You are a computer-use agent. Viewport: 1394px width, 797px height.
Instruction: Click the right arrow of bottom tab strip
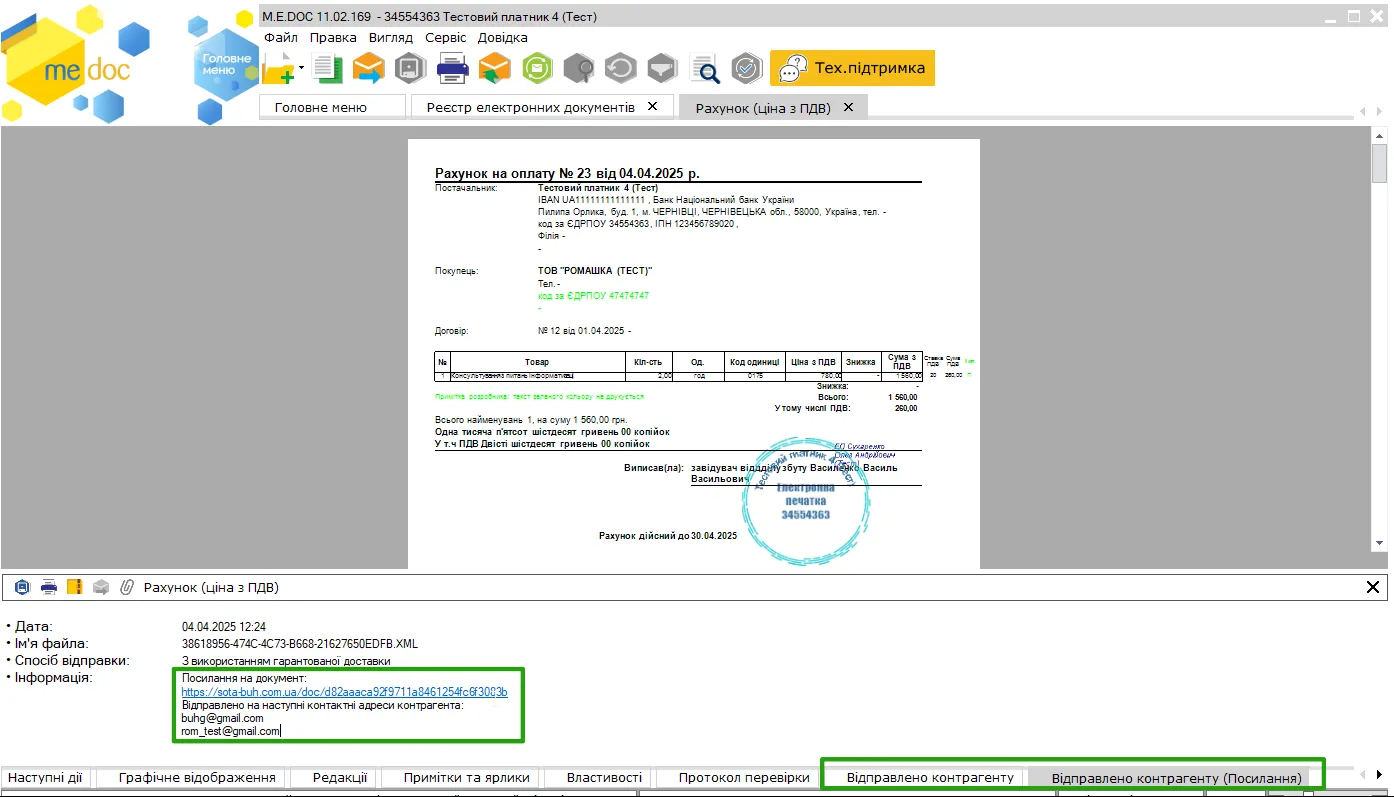pos(1380,775)
